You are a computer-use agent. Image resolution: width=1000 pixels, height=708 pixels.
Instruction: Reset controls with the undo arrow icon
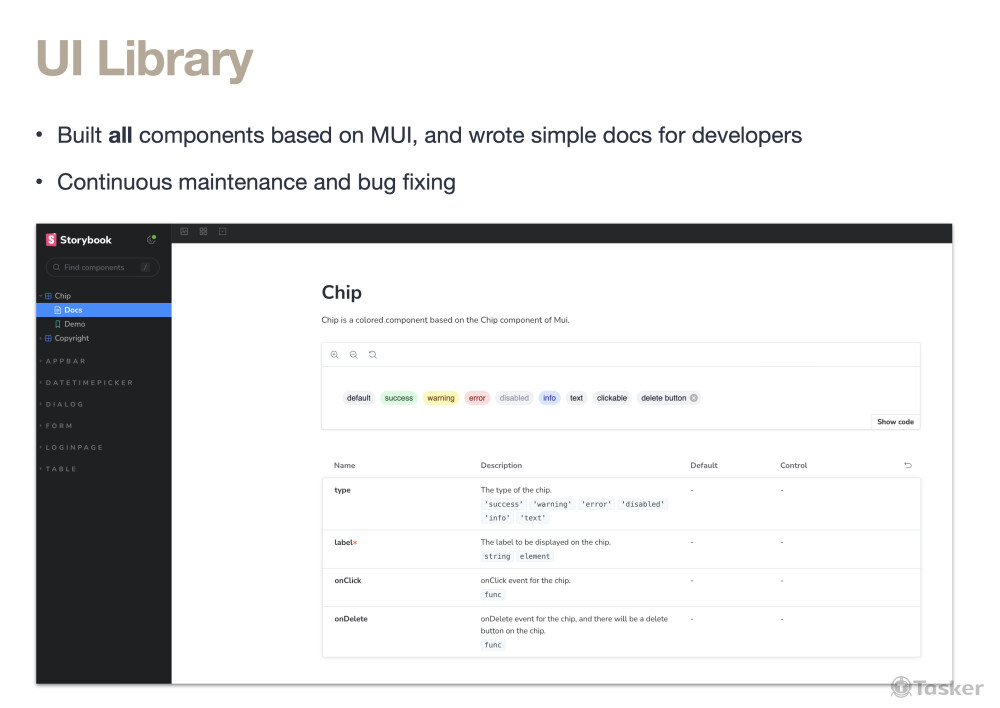[x=907, y=465]
